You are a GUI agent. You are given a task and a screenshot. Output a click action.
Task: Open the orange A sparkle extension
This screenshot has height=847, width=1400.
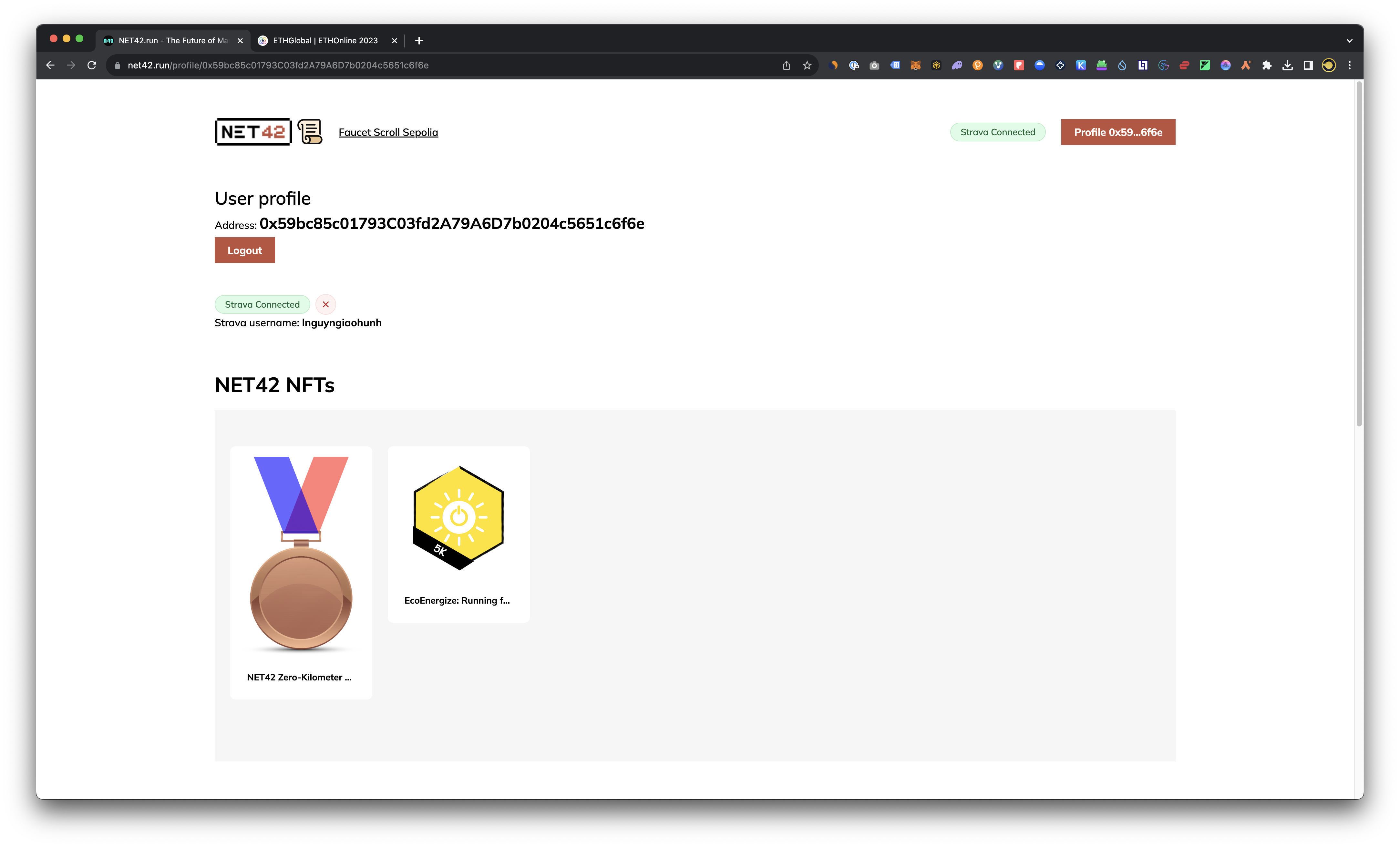(x=1246, y=65)
